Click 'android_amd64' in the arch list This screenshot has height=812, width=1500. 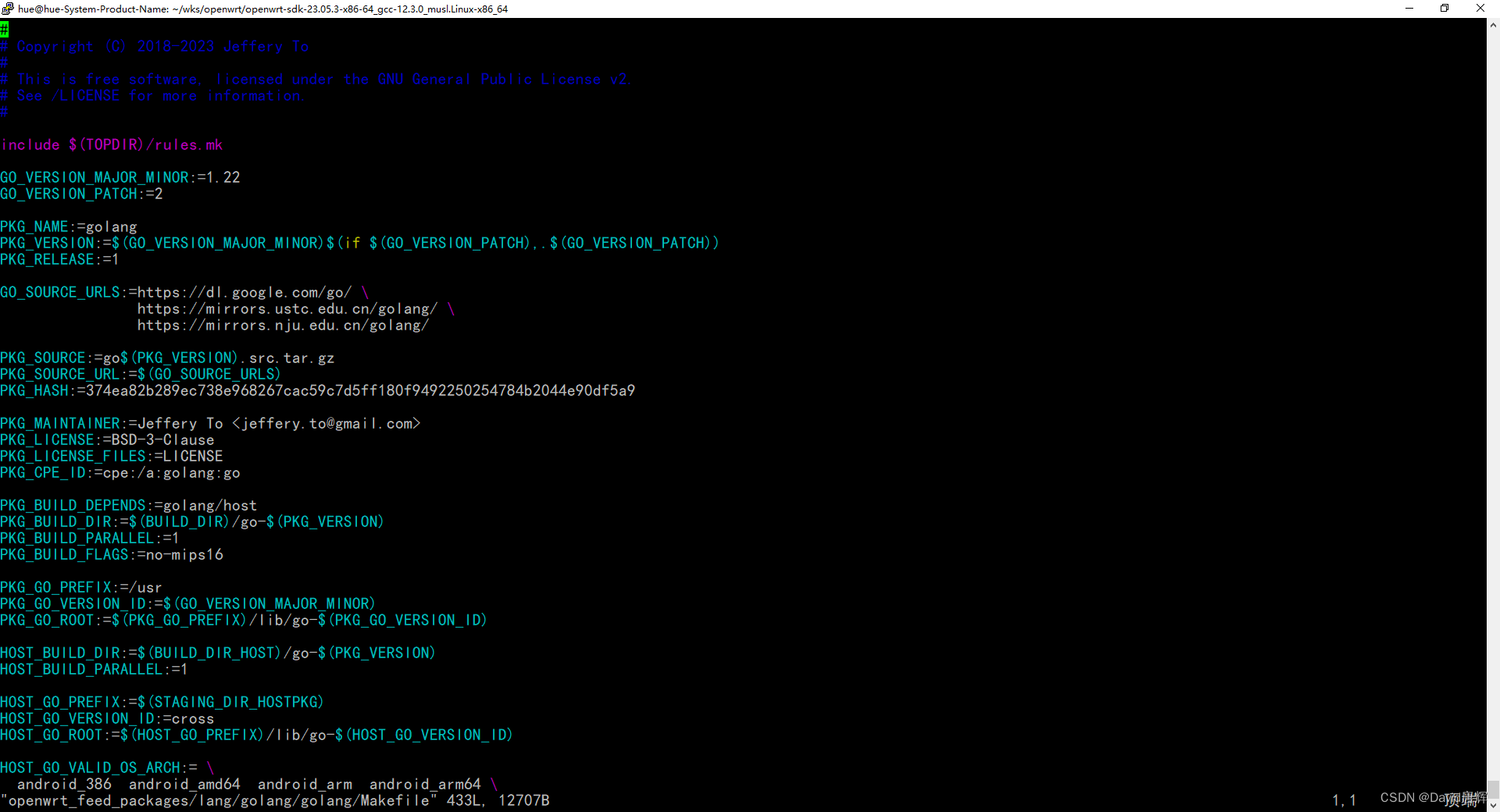click(184, 785)
